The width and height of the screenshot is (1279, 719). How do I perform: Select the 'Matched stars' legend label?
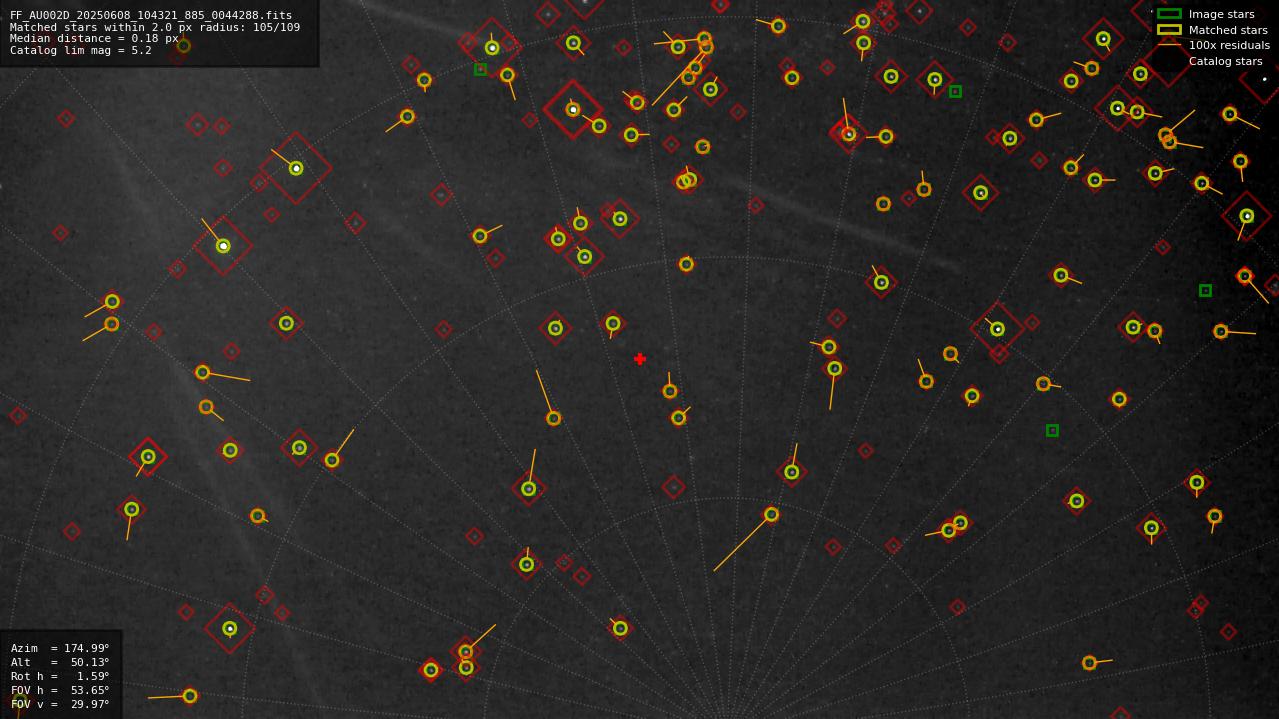point(1228,30)
